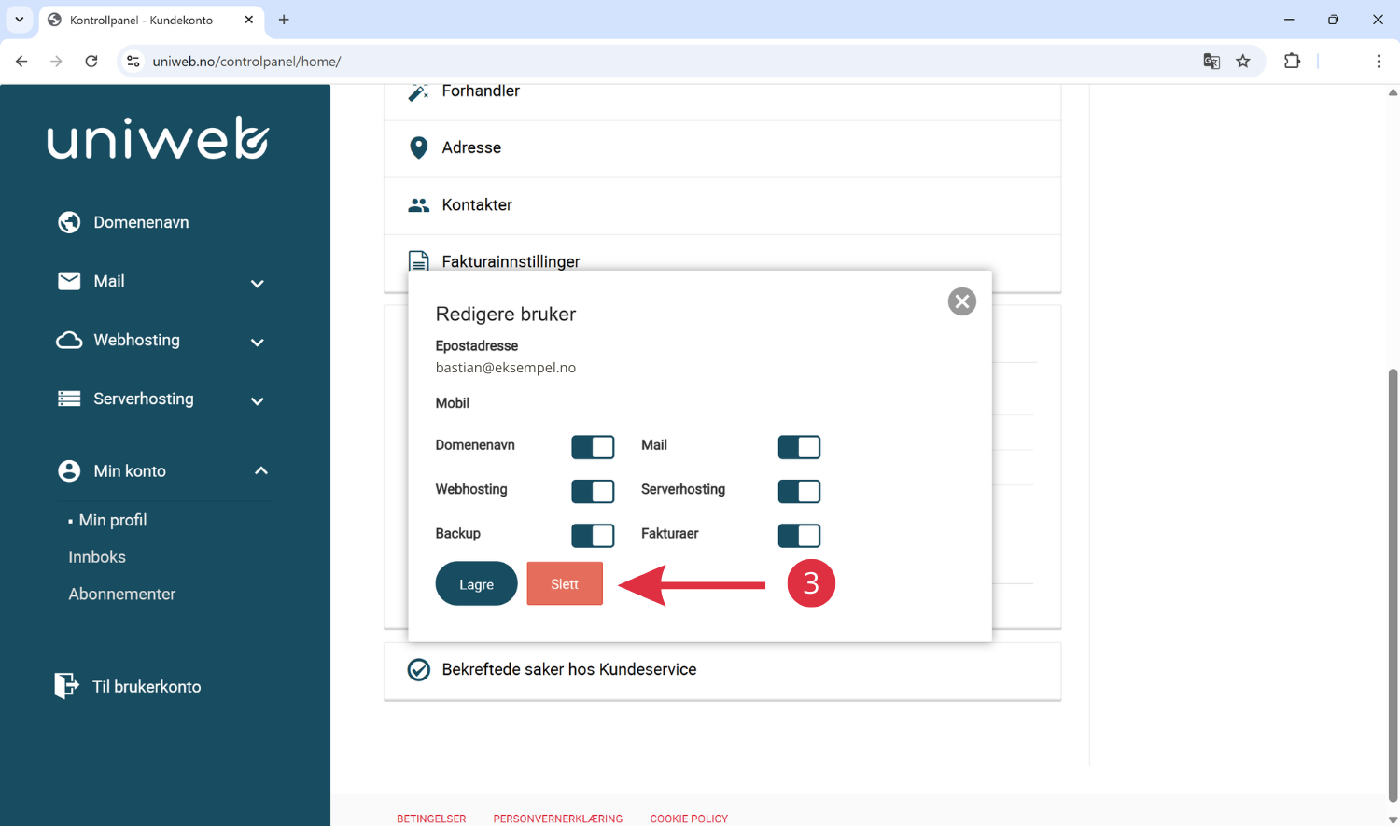Expand the Kontakter section row
This screenshot has width=1400, height=840.
coord(722,205)
